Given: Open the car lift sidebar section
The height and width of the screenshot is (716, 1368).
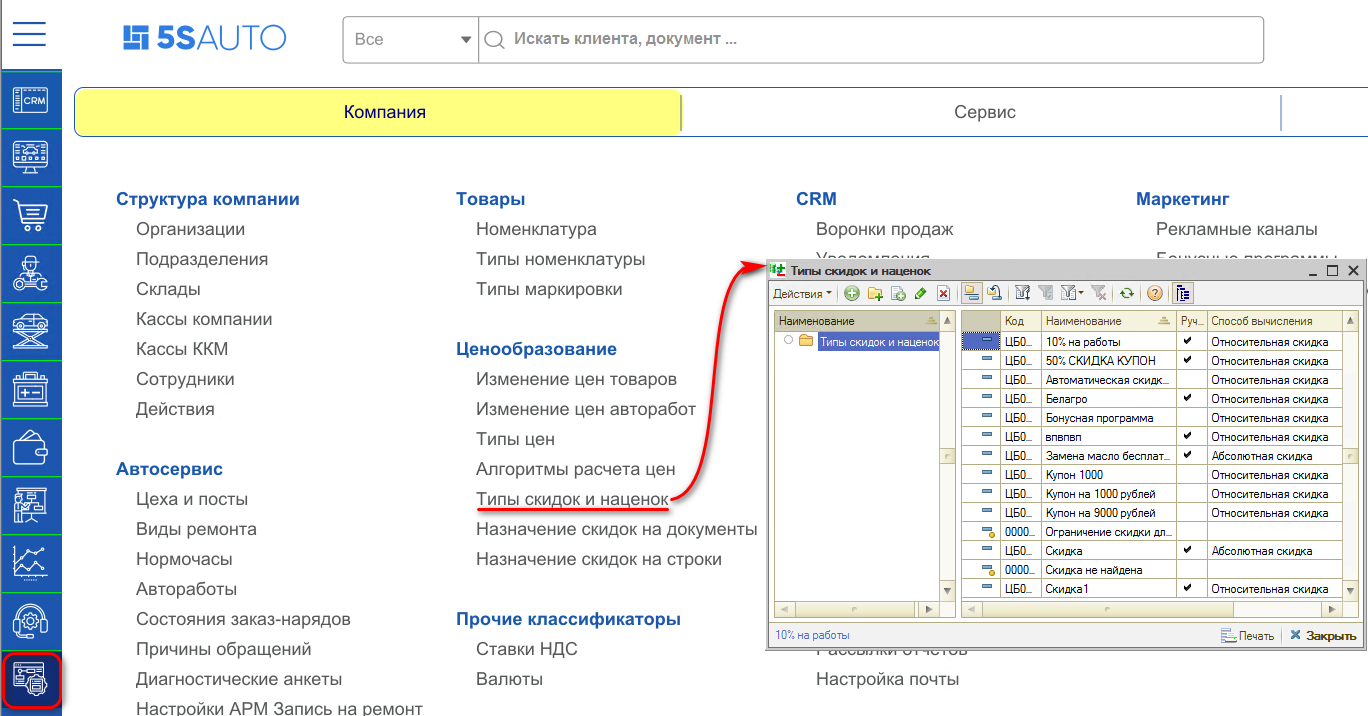Looking at the screenshot, I should click(31, 331).
